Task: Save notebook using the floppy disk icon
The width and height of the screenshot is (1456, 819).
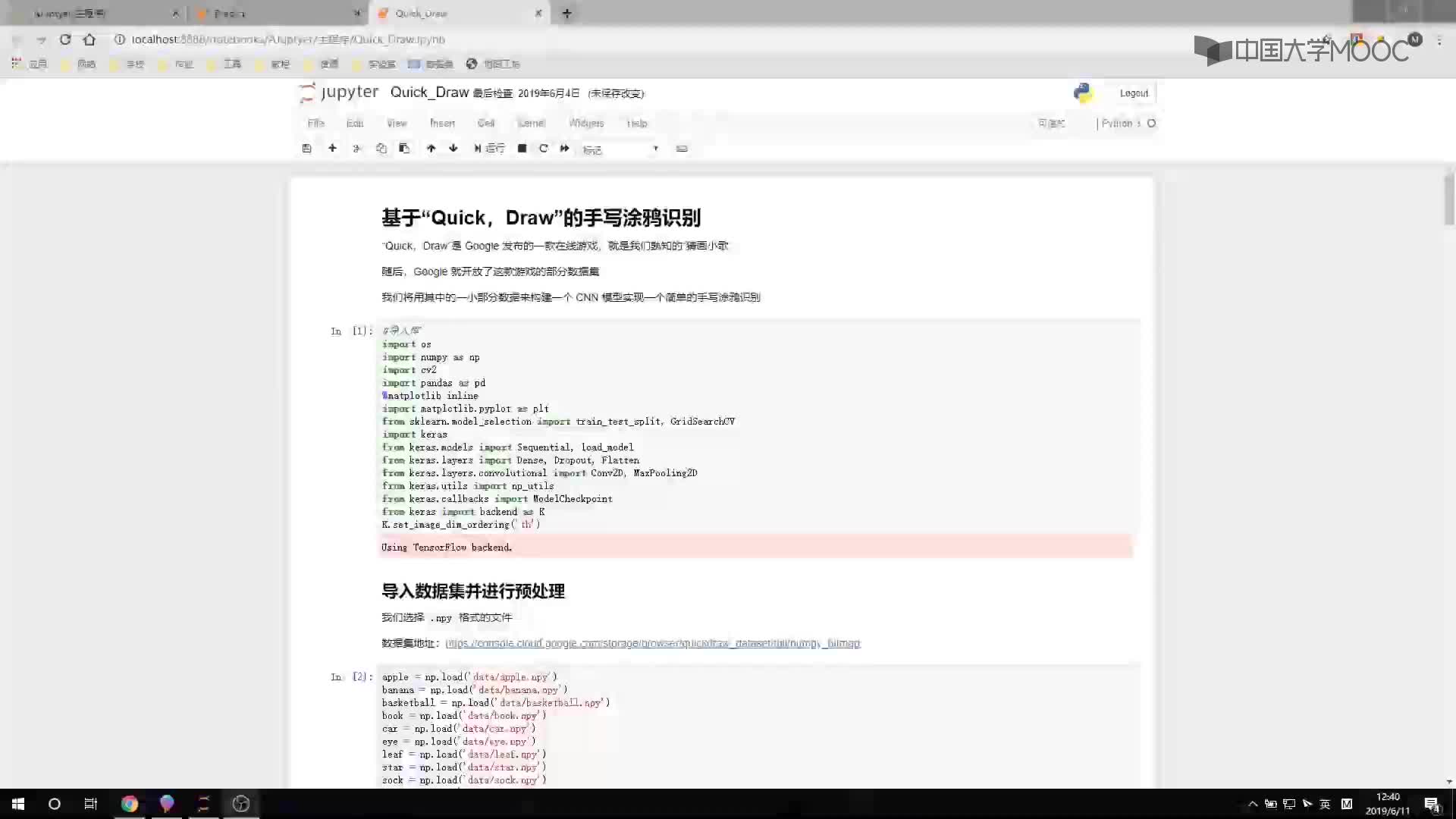Action: click(x=306, y=149)
